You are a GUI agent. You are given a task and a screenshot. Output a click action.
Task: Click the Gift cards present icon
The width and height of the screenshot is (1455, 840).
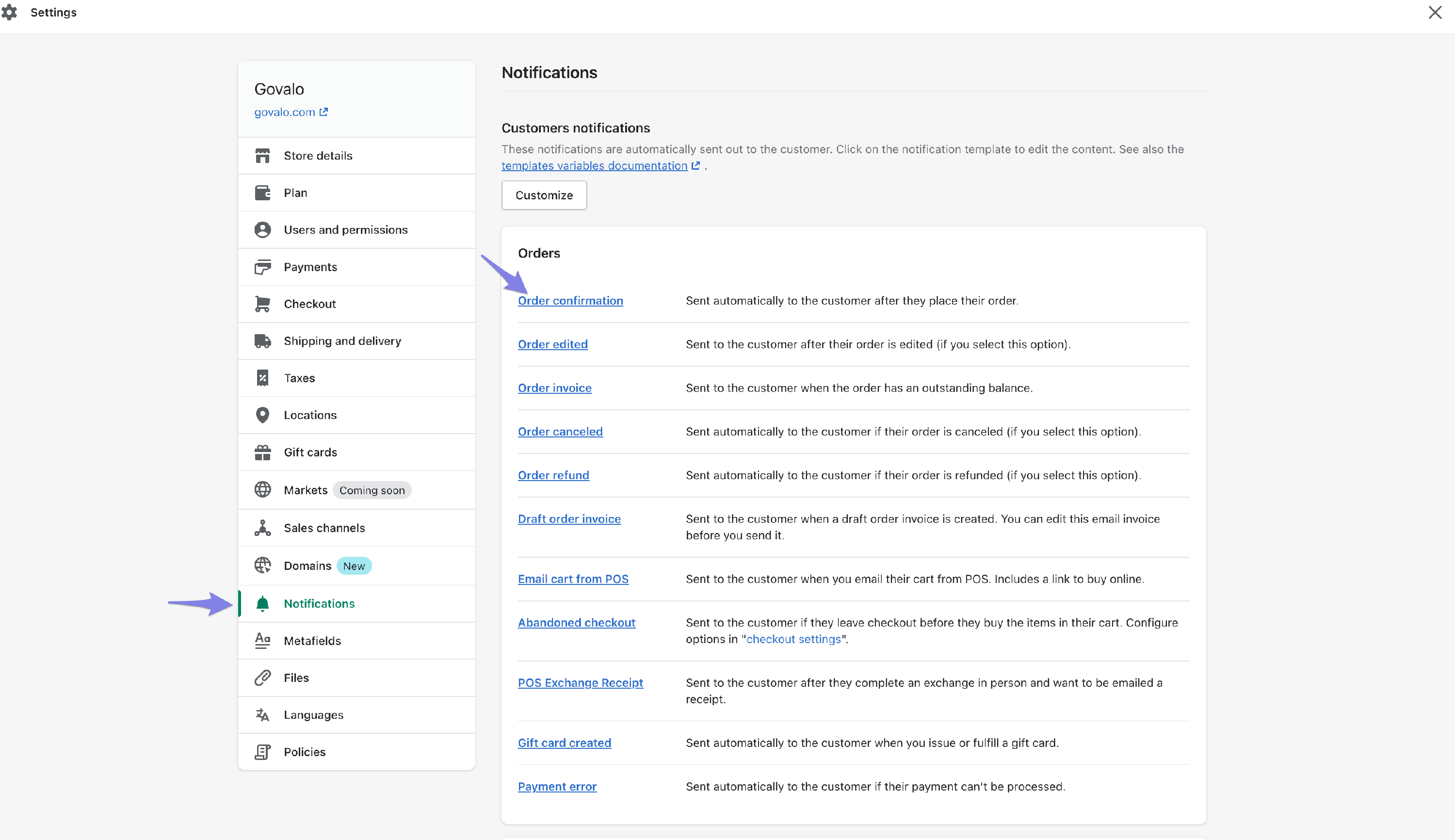(x=262, y=452)
